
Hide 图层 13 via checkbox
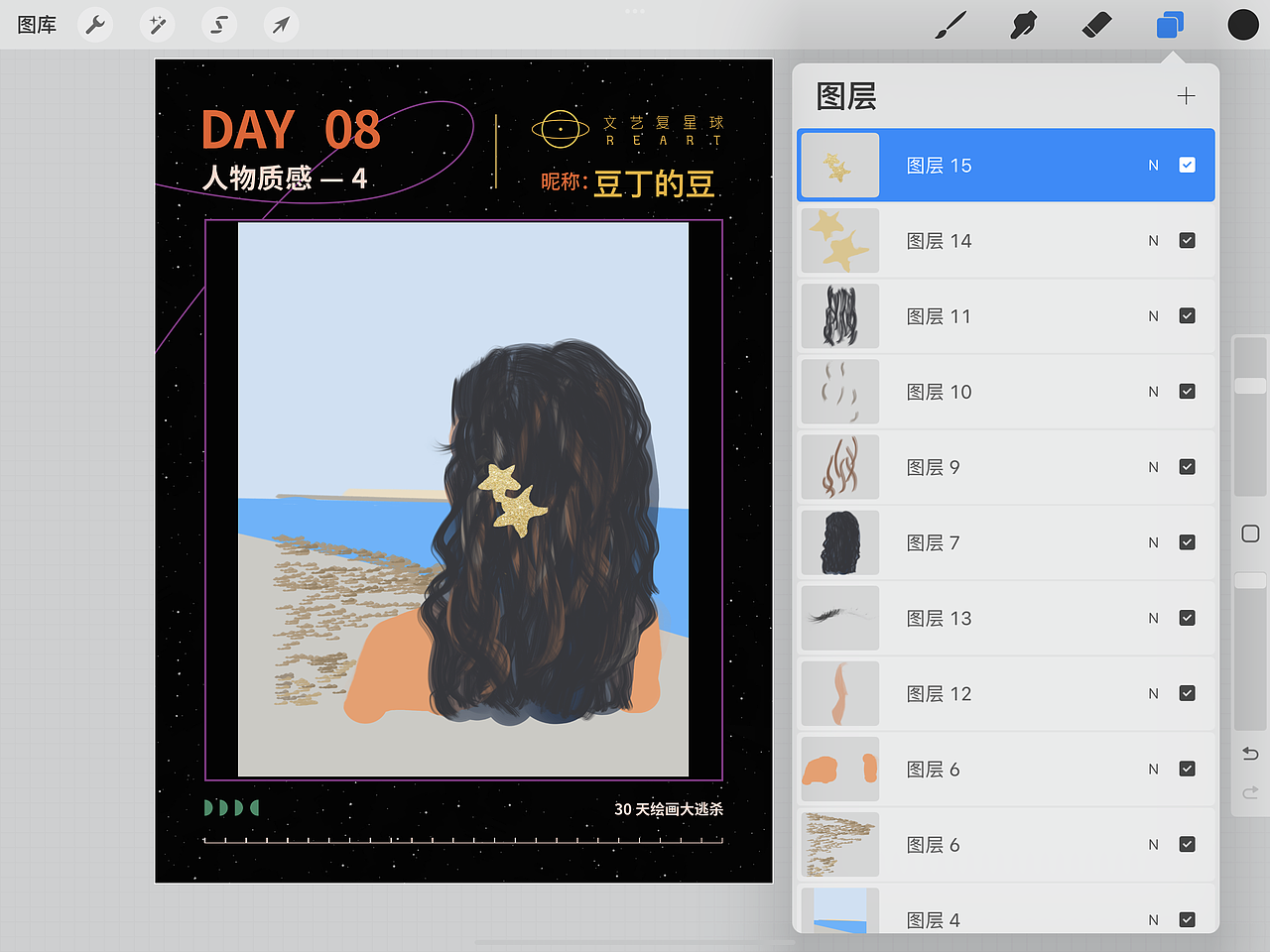(x=1187, y=618)
